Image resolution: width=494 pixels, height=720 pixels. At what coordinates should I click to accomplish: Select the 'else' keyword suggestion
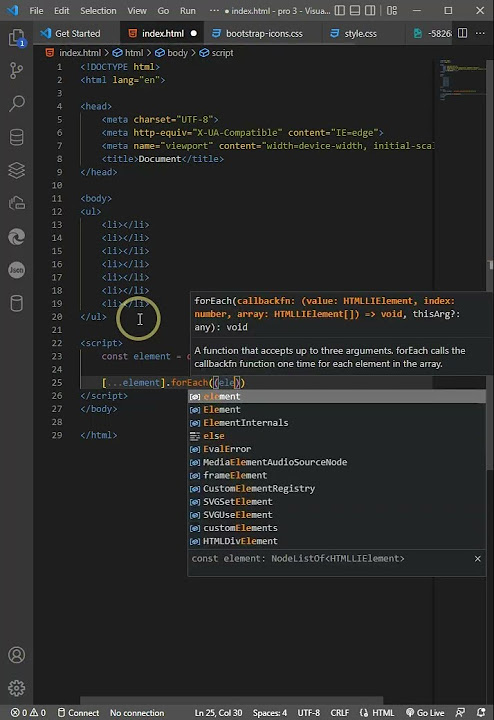(x=337, y=436)
